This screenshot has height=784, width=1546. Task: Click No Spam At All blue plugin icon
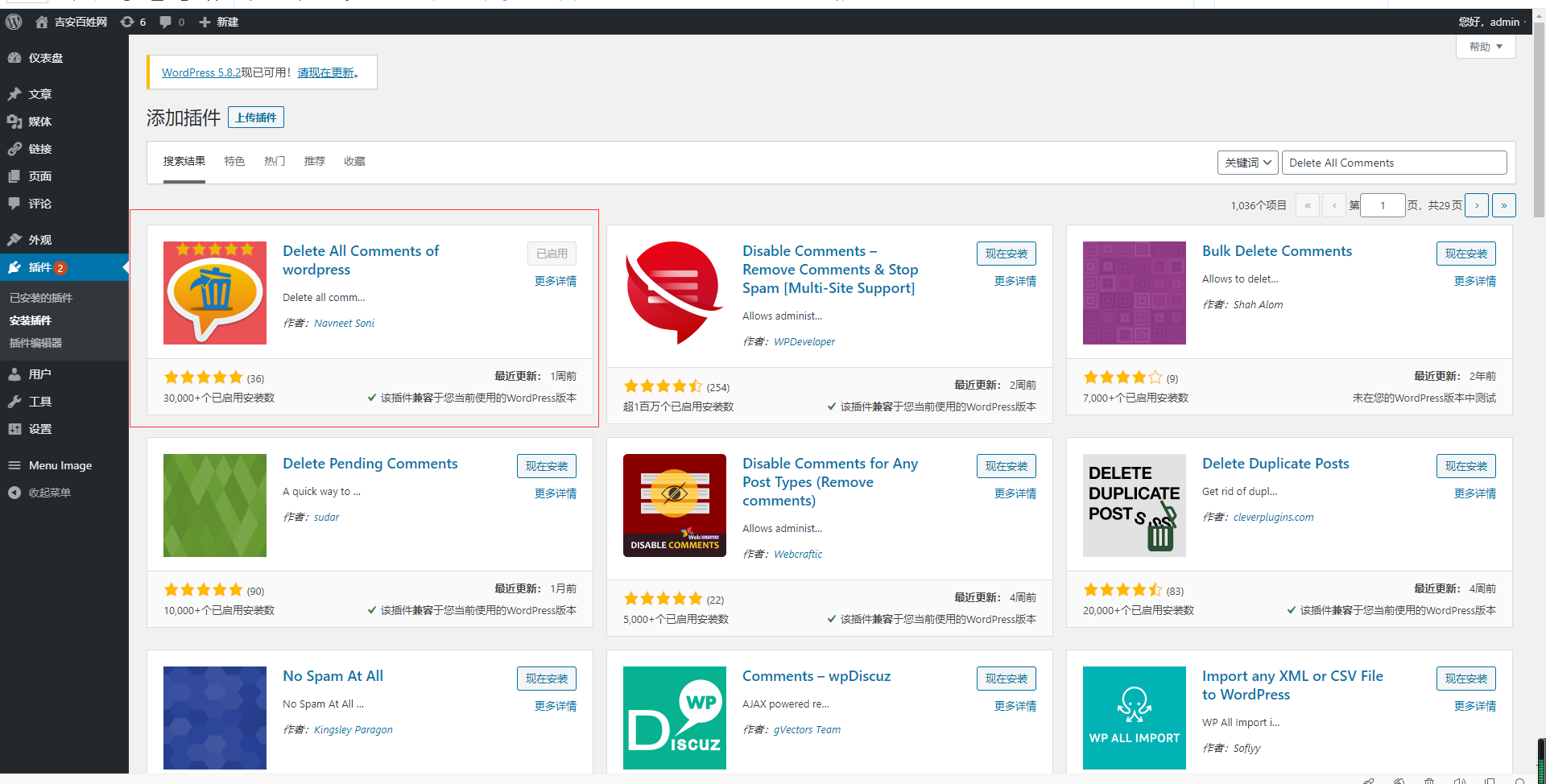[215, 718]
